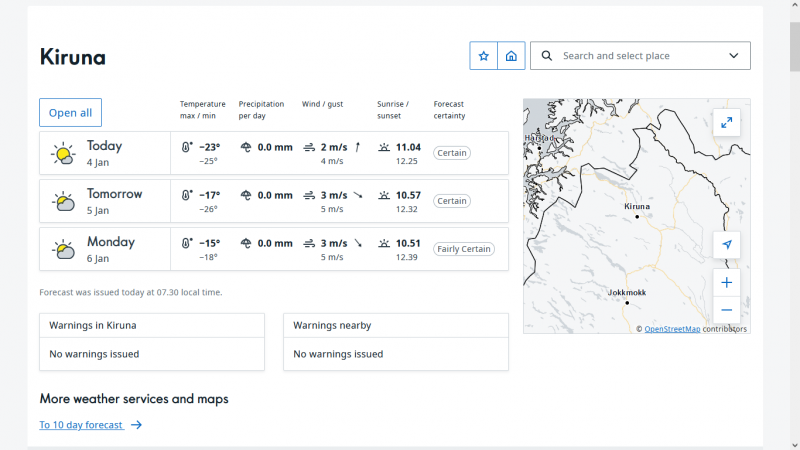The width and height of the screenshot is (800, 450).
Task: Click the Warnings nearby panel
Action: coord(395,341)
